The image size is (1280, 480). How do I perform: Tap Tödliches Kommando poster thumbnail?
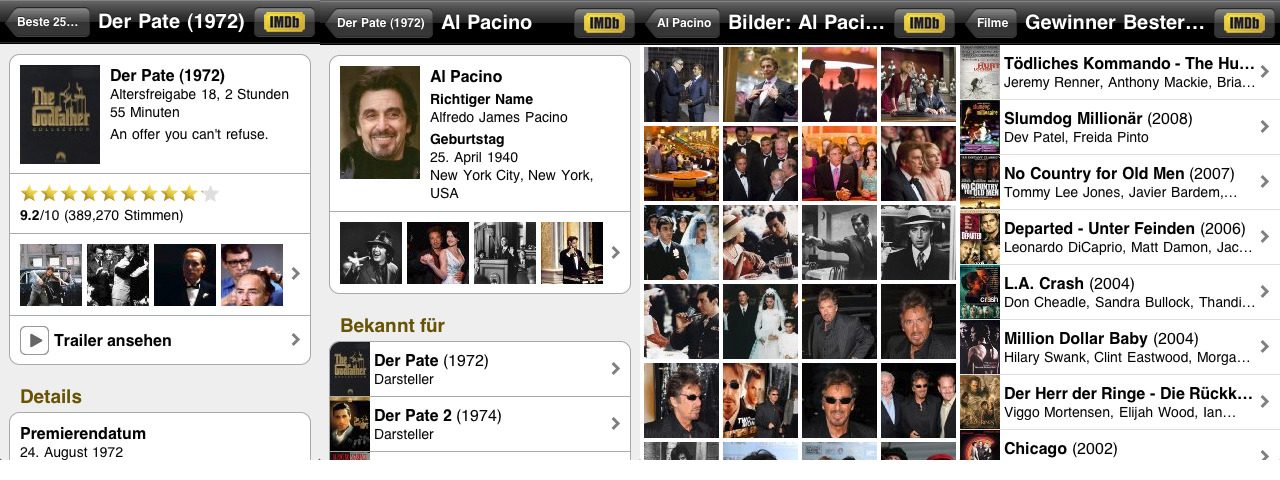(x=980, y=72)
